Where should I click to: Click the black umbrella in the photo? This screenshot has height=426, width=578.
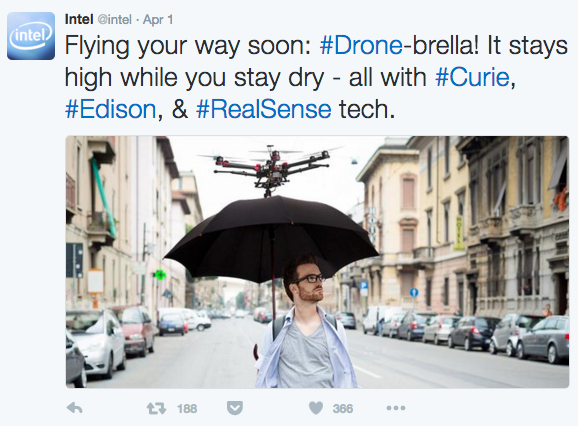coord(271,240)
